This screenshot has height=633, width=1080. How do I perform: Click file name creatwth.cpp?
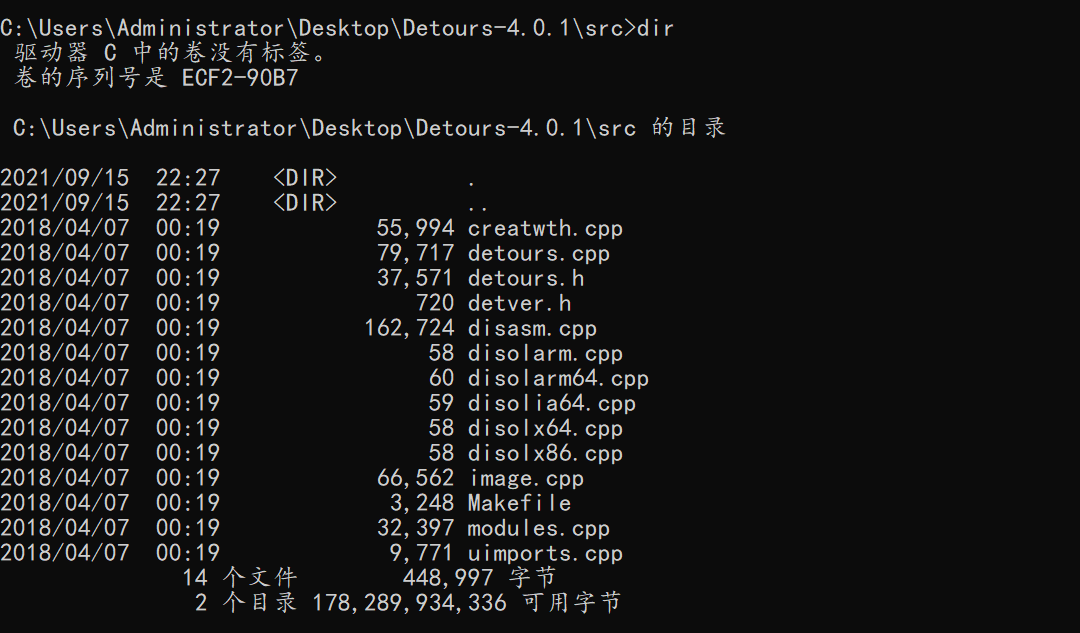(x=545, y=229)
